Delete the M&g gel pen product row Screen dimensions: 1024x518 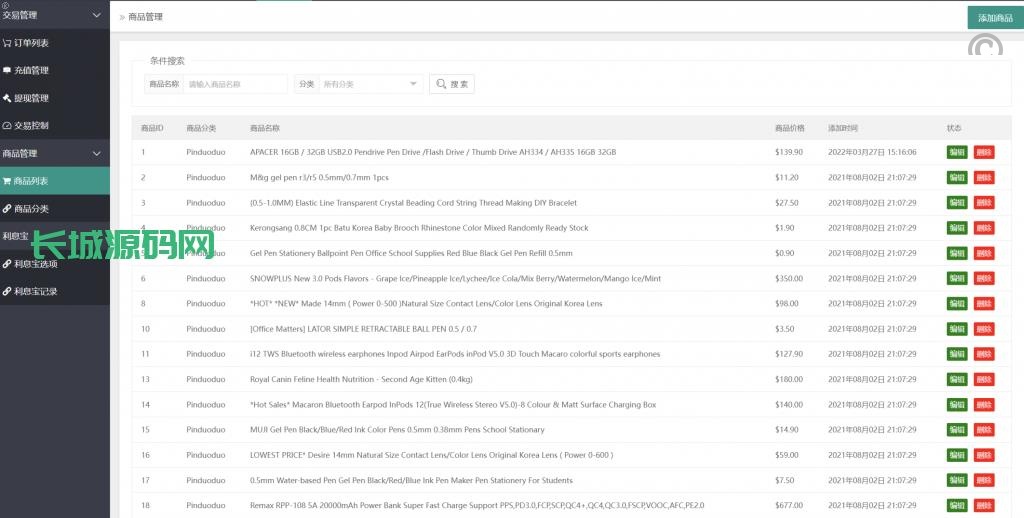click(x=984, y=177)
